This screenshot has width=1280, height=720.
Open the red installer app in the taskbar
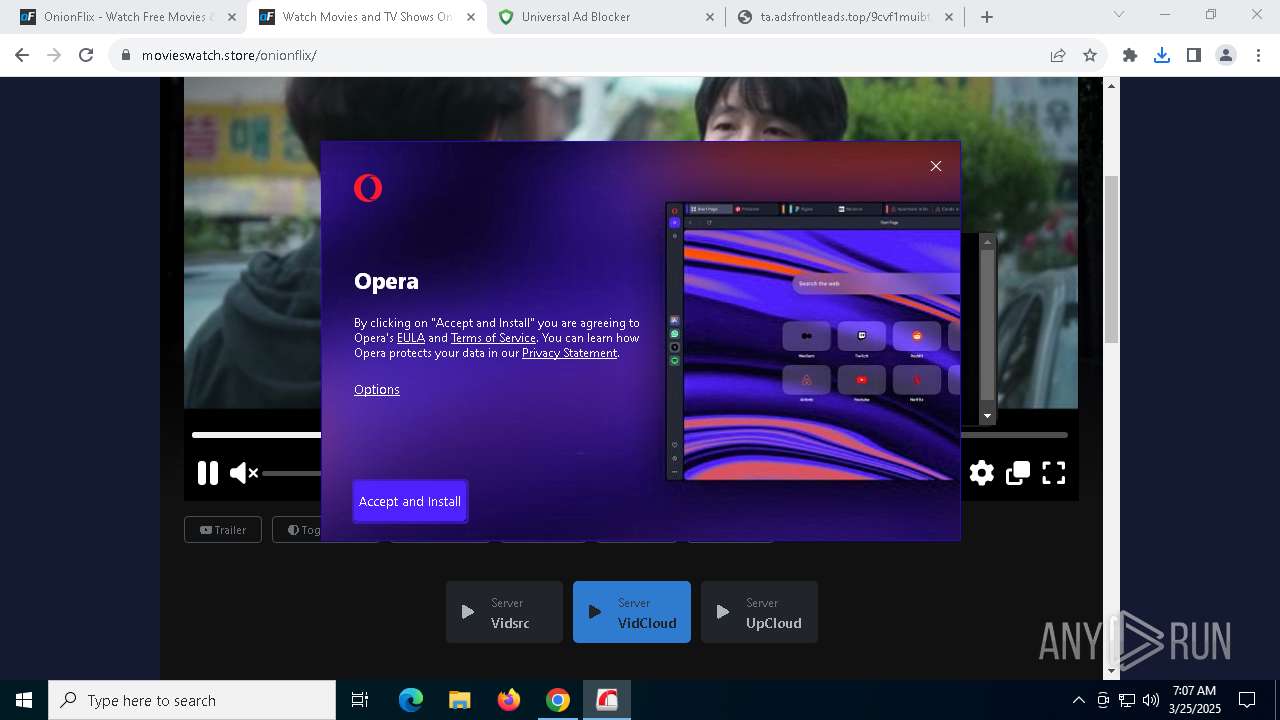(x=607, y=700)
